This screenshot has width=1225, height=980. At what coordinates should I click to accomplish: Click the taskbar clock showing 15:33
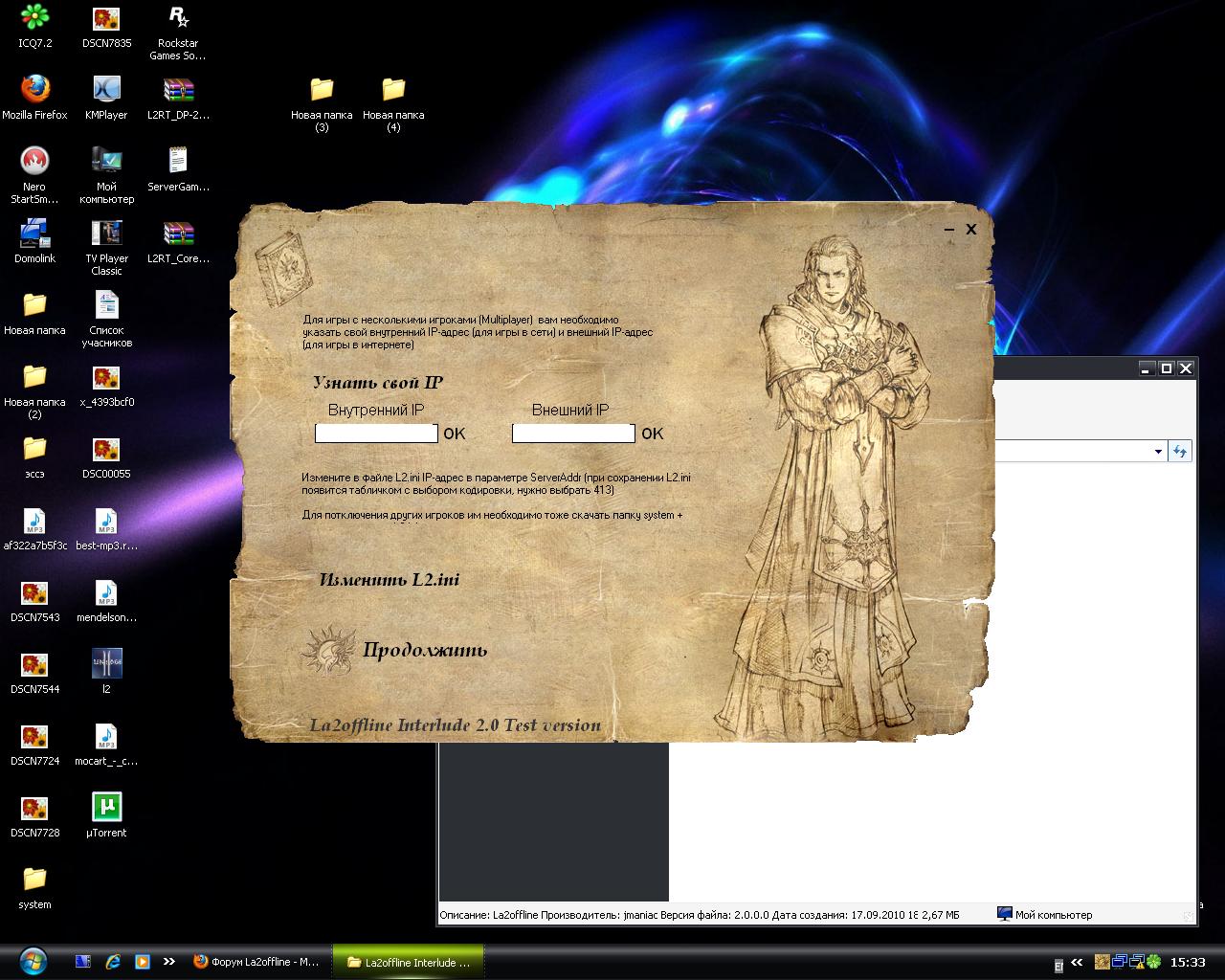pos(1188,963)
